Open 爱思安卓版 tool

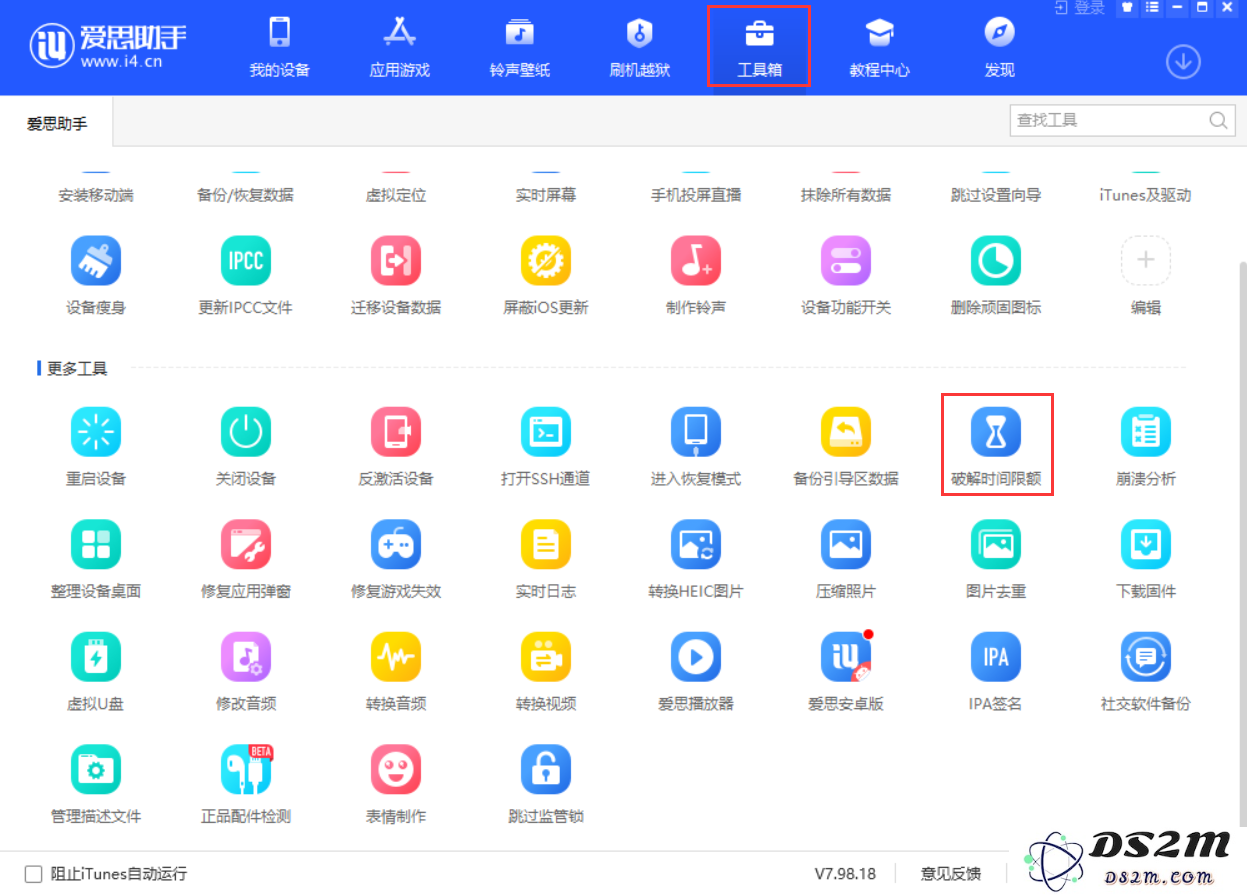[846, 657]
